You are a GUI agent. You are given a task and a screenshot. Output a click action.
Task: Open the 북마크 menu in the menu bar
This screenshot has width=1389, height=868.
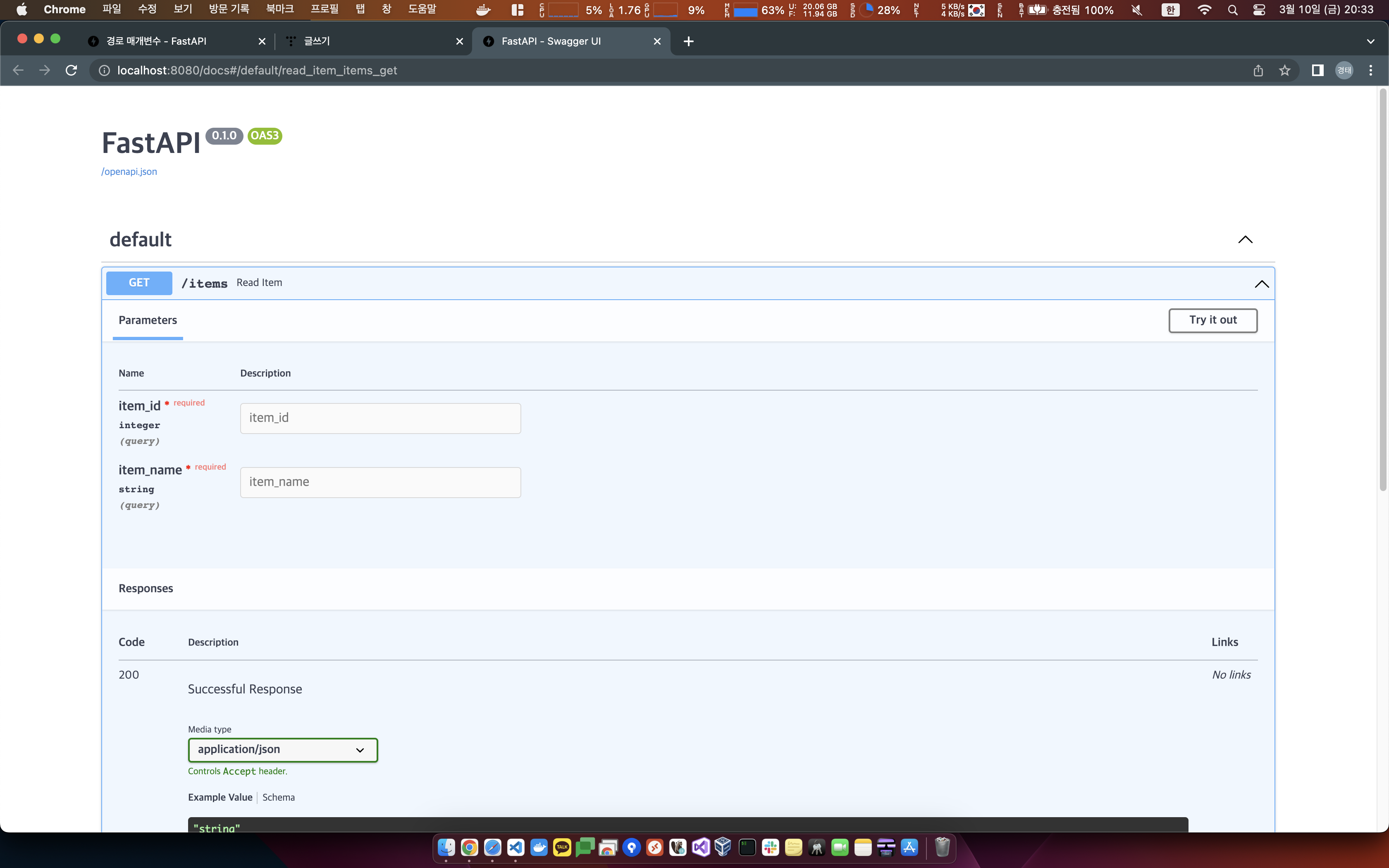point(279,9)
